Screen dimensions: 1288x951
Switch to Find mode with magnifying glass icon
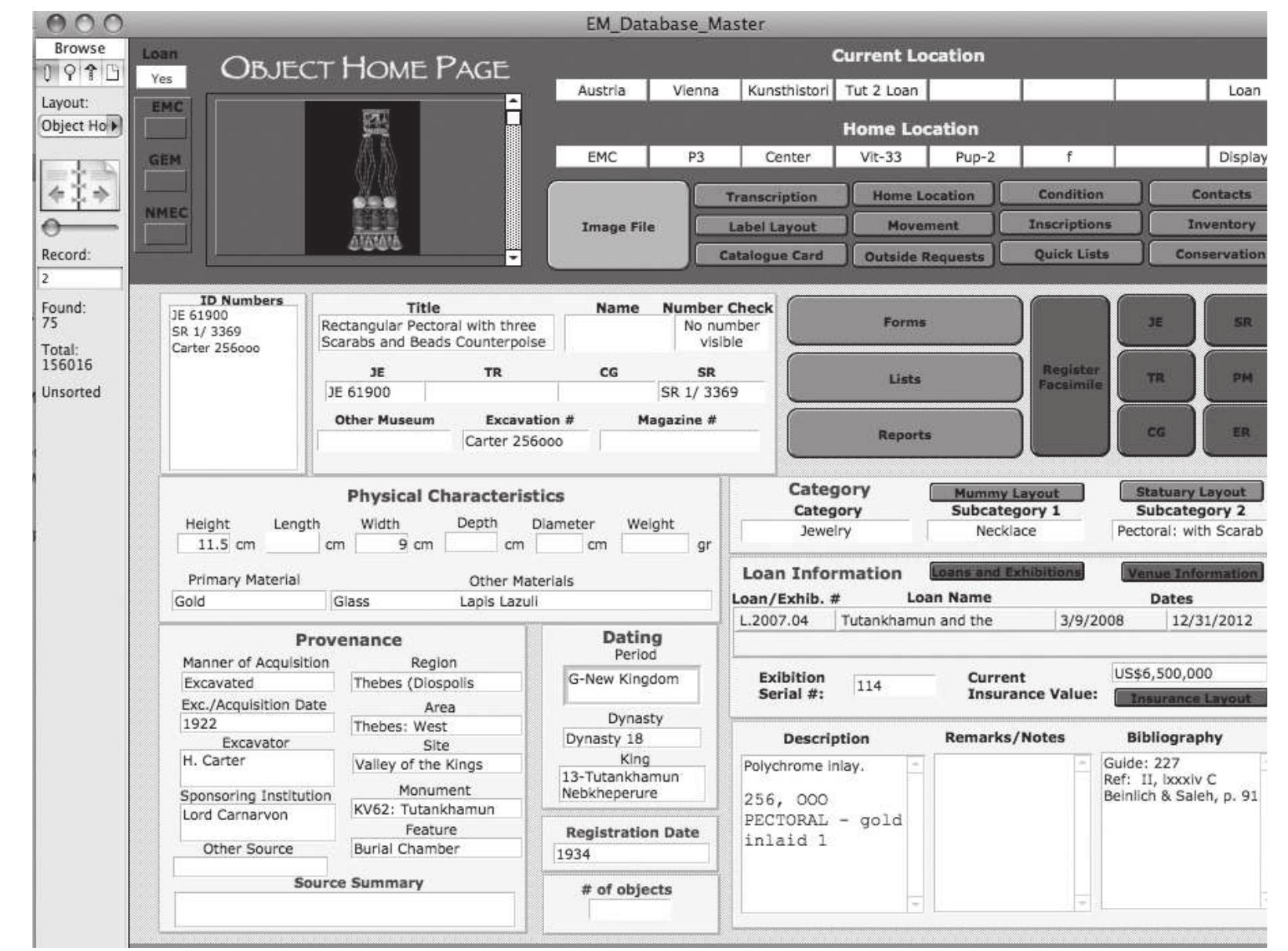click(x=71, y=73)
